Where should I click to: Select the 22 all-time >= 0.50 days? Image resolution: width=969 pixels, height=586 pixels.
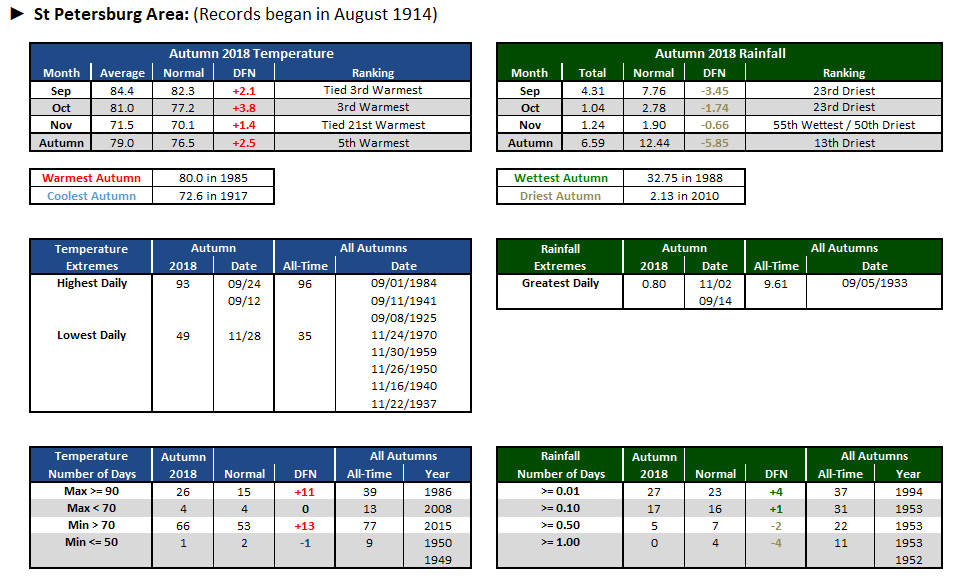point(840,526)
